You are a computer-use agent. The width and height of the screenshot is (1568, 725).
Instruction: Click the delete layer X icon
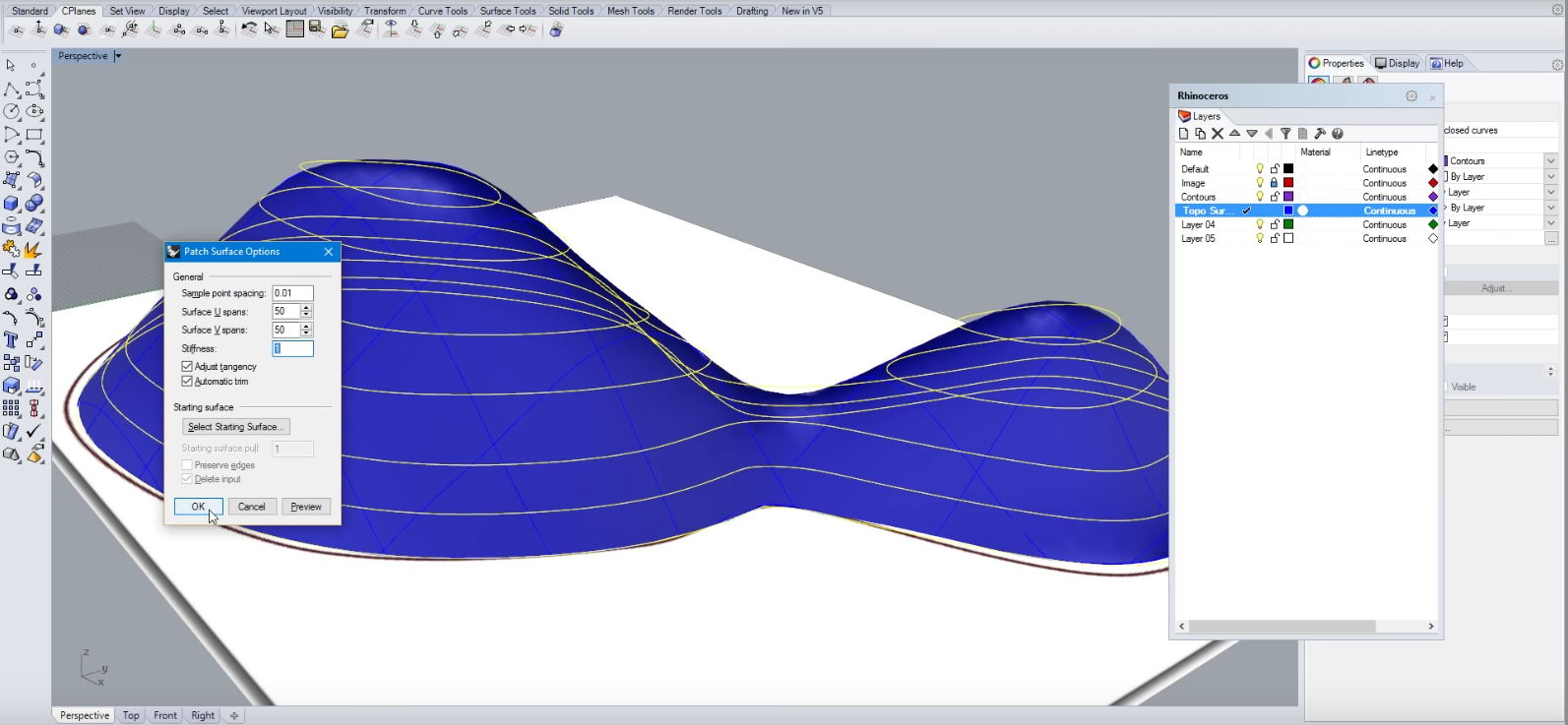(1218, 134)
